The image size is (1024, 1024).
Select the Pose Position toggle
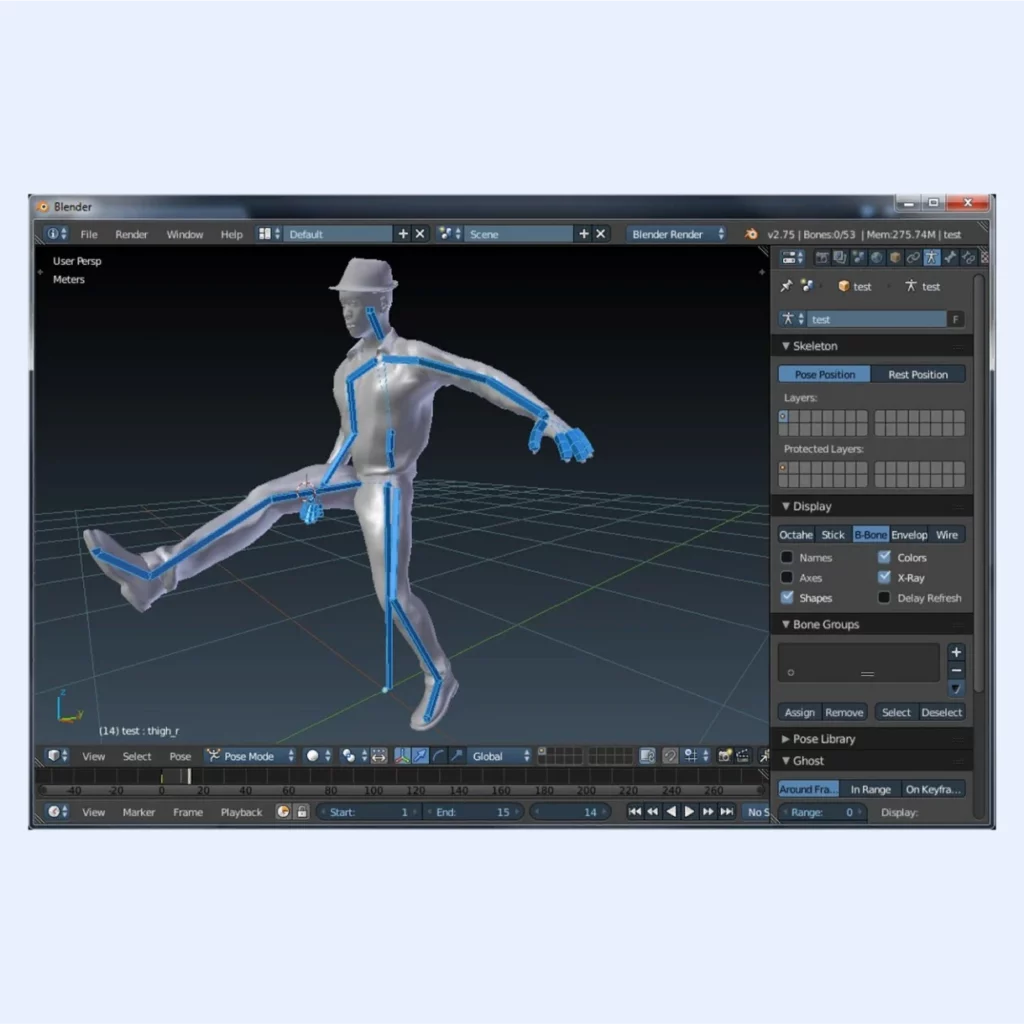[x=824, y=374]
